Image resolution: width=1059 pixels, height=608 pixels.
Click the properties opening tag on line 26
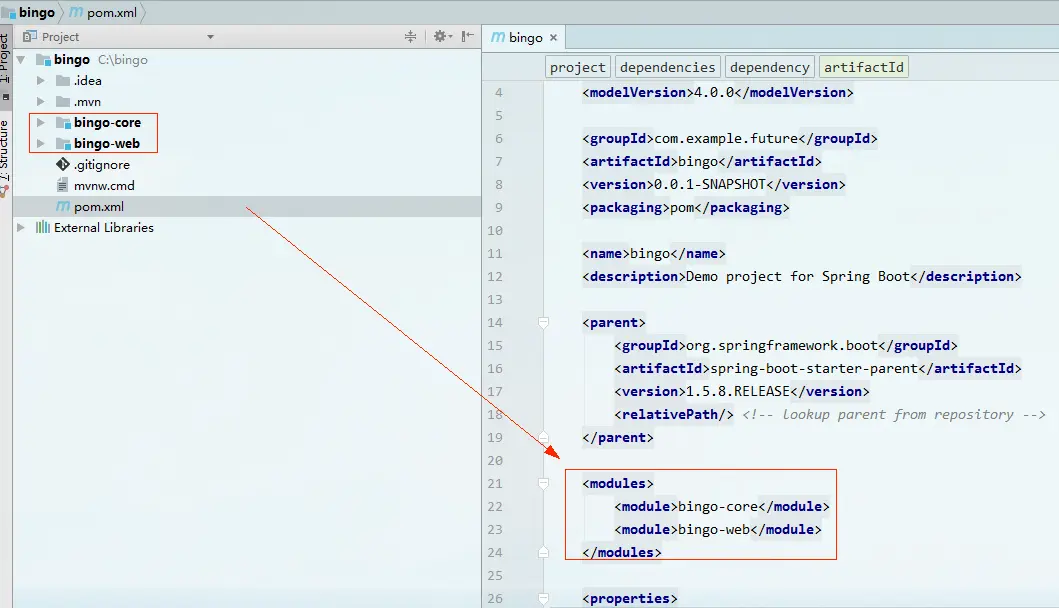click(x=629, y=598)
